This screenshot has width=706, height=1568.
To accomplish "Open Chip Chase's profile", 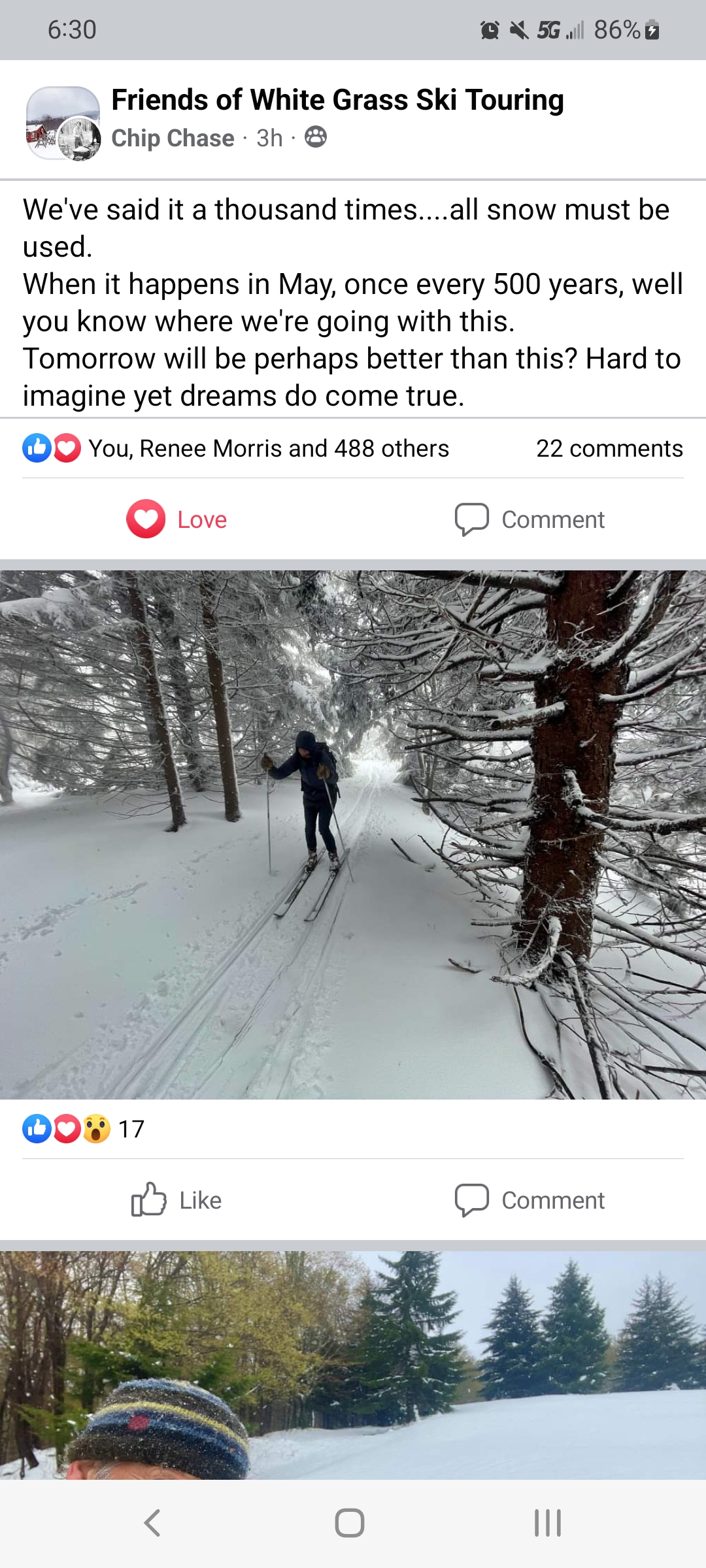I will tap(173, 139).
